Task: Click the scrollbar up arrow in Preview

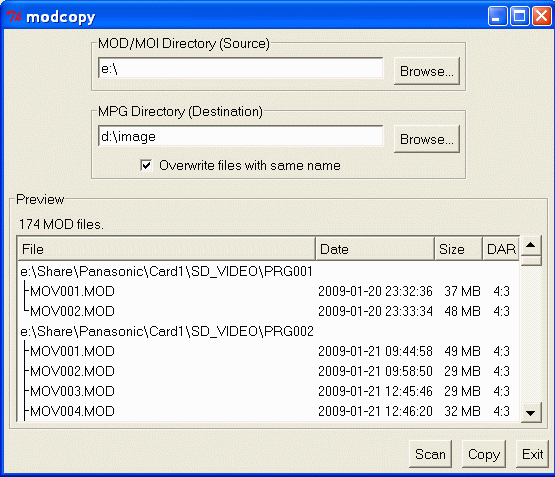Action: click(530, 245)
